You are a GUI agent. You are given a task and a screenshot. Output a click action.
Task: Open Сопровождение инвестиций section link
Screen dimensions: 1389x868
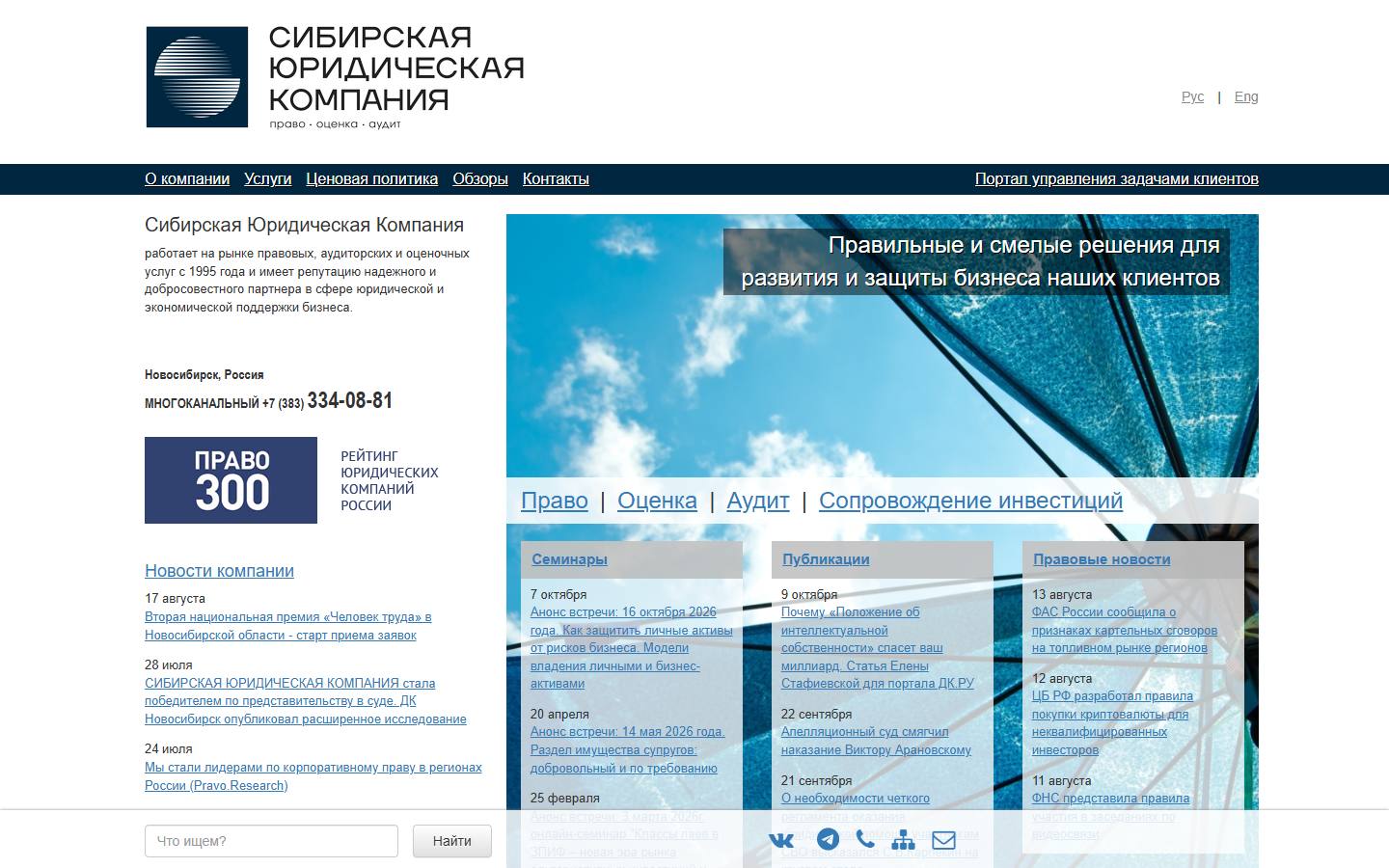pyautogui.click(x=970, y=501)
